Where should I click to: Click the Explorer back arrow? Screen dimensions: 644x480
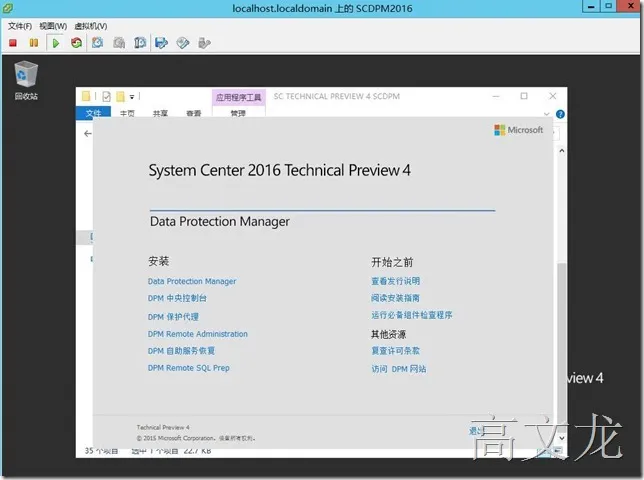click(87, 133)
